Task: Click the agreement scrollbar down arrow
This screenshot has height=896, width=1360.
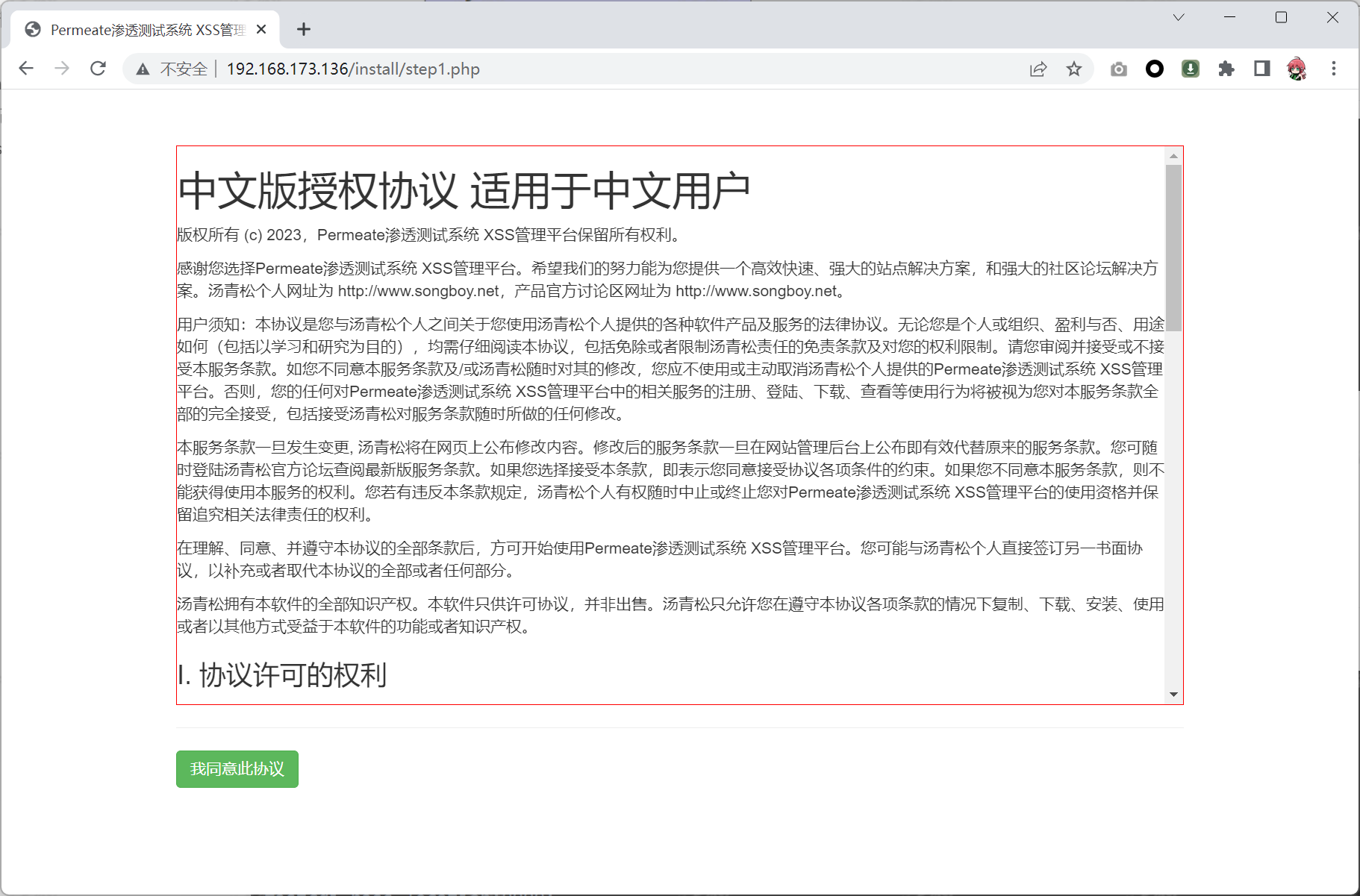Action: tap(1173, 695)
